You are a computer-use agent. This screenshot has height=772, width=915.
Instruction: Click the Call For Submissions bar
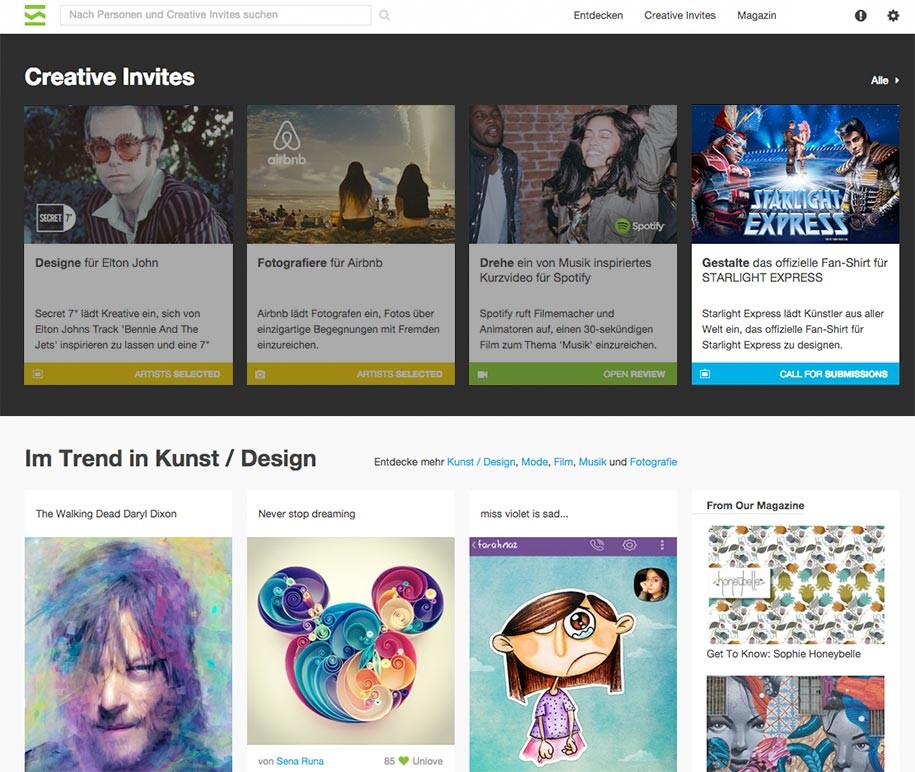point(795,373)
